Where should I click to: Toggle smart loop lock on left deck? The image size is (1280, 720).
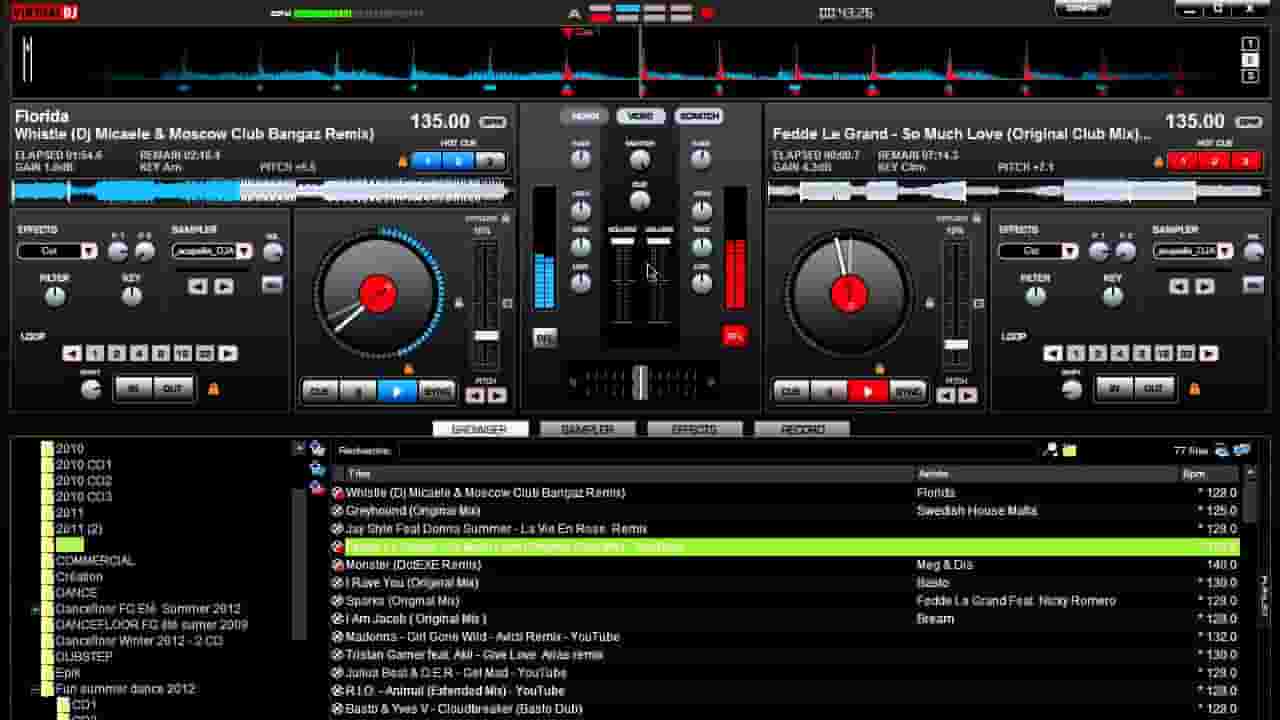(213, 389)
